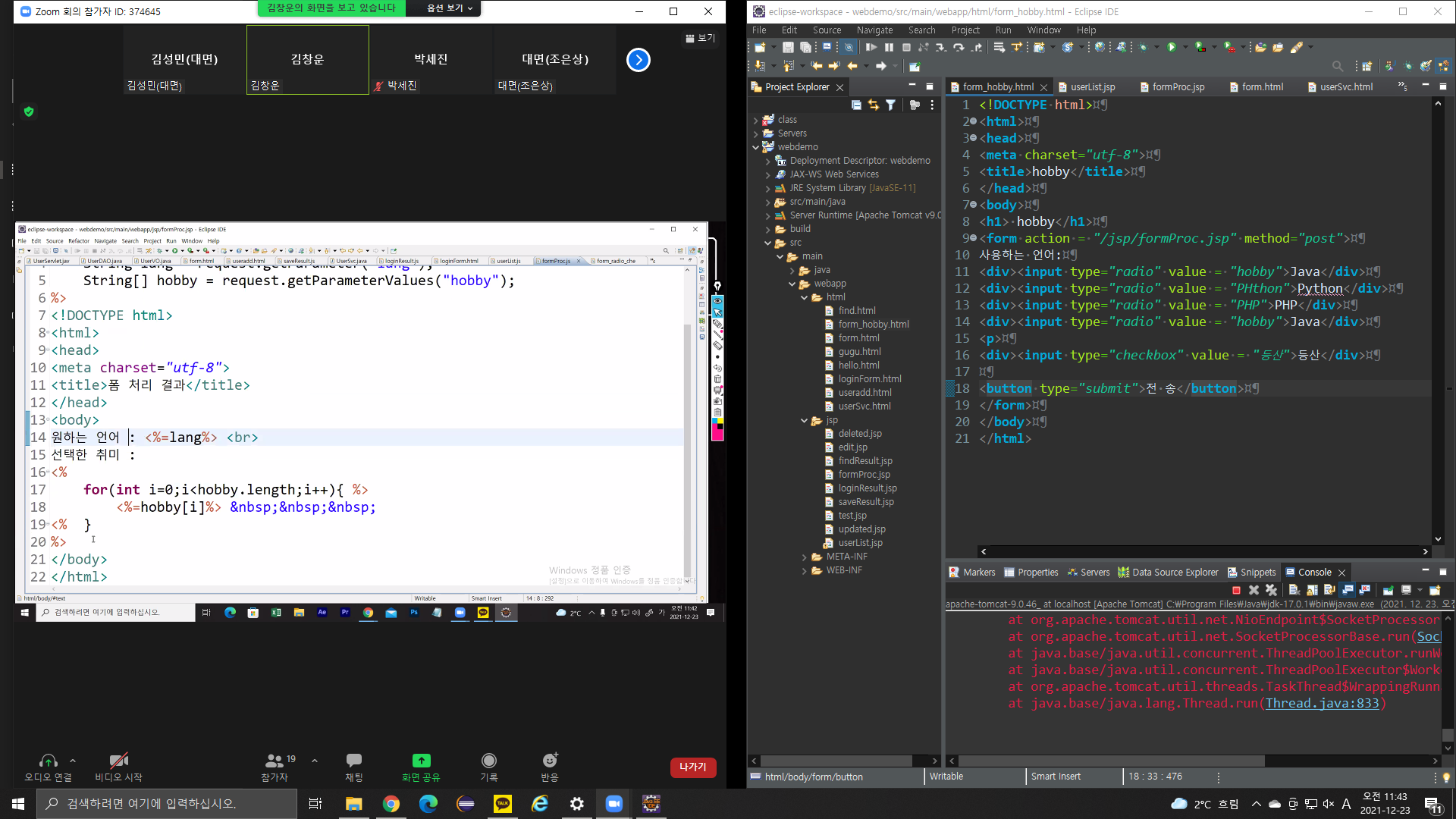Image resolution: width=1456 pixels, height=819 pixels.
Task: Start video with the Zoom 비디오 시작 button
Action: (118, 766)
